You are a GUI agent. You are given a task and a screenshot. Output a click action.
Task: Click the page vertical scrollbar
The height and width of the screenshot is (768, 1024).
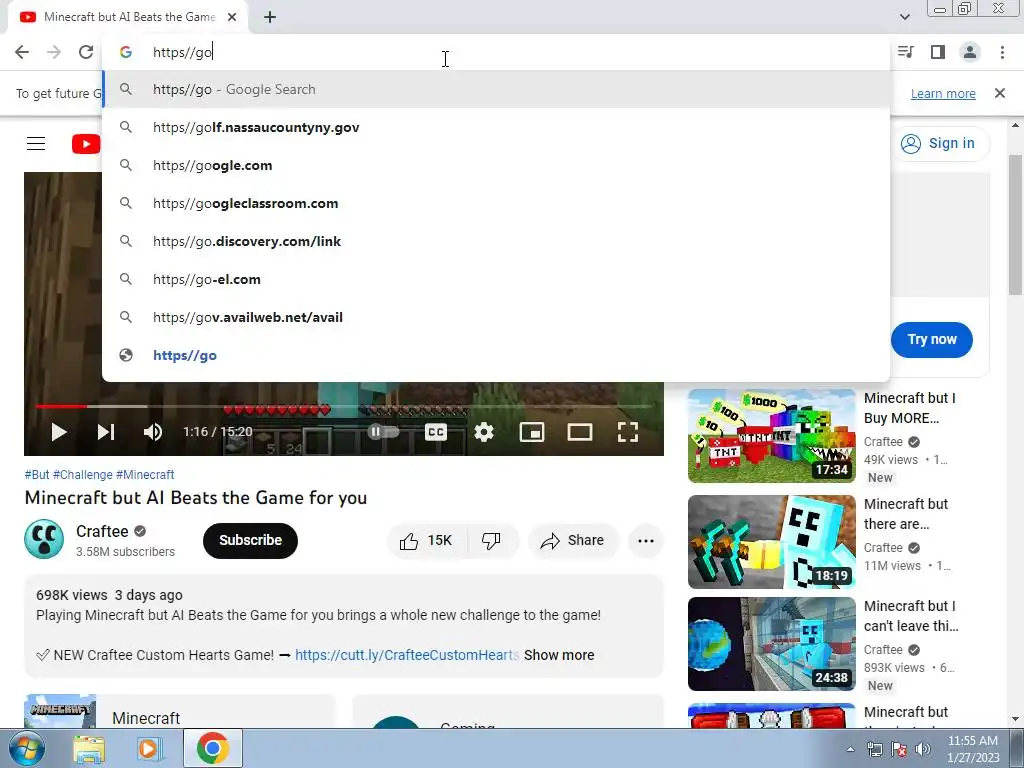(1015, 225)
